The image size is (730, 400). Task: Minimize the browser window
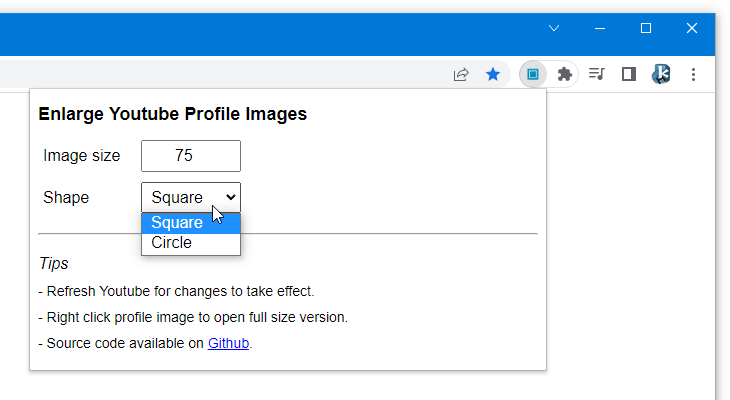(600, 28)
